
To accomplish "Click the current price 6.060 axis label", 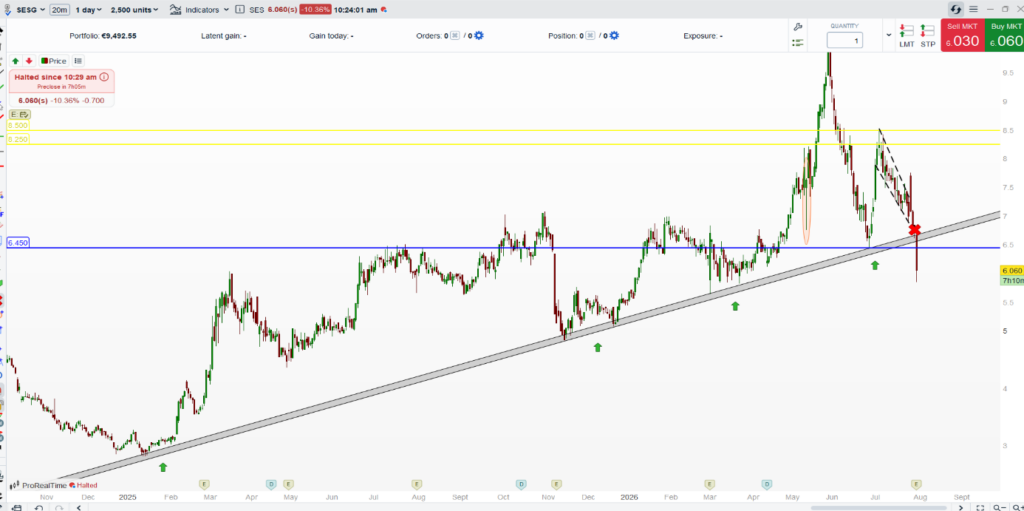I will [1012, 271].
